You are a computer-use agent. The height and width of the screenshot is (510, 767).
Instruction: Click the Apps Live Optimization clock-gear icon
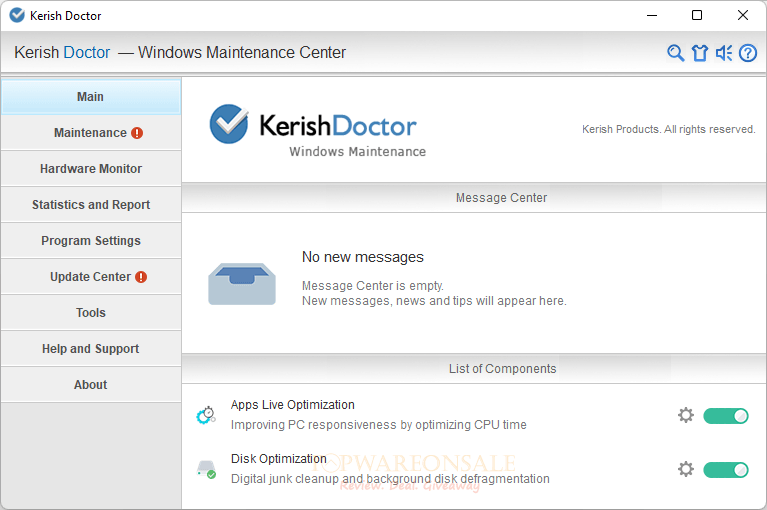pos(206,415)
